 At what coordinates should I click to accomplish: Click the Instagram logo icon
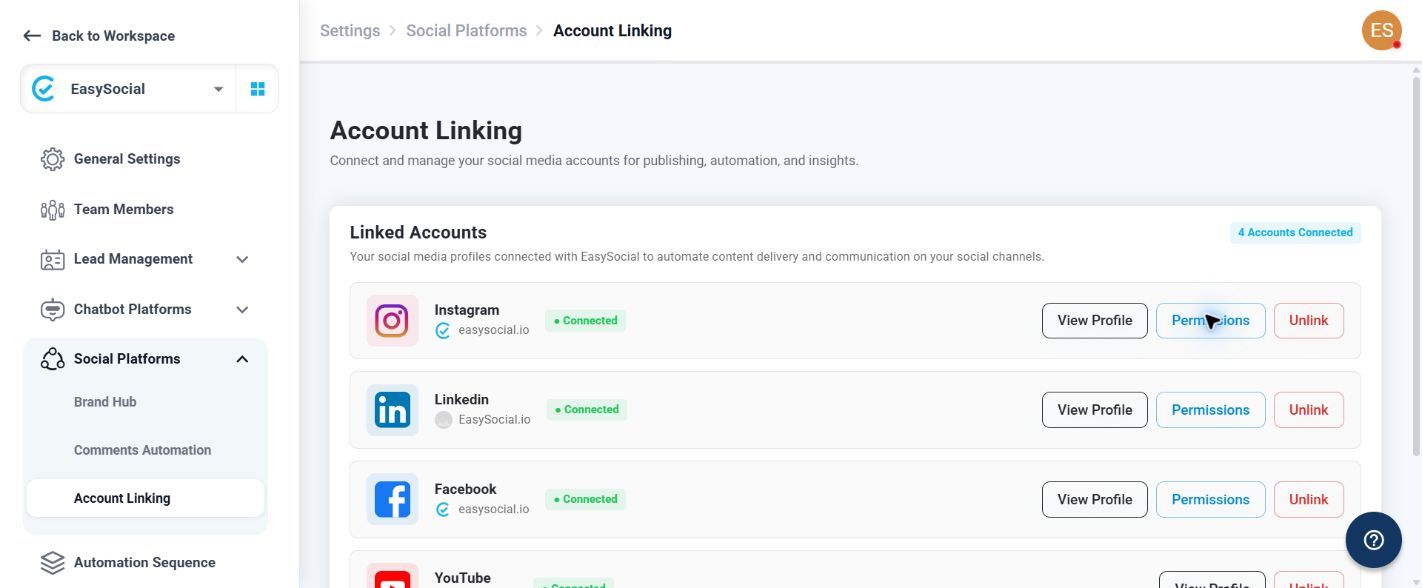pos(392,320)
